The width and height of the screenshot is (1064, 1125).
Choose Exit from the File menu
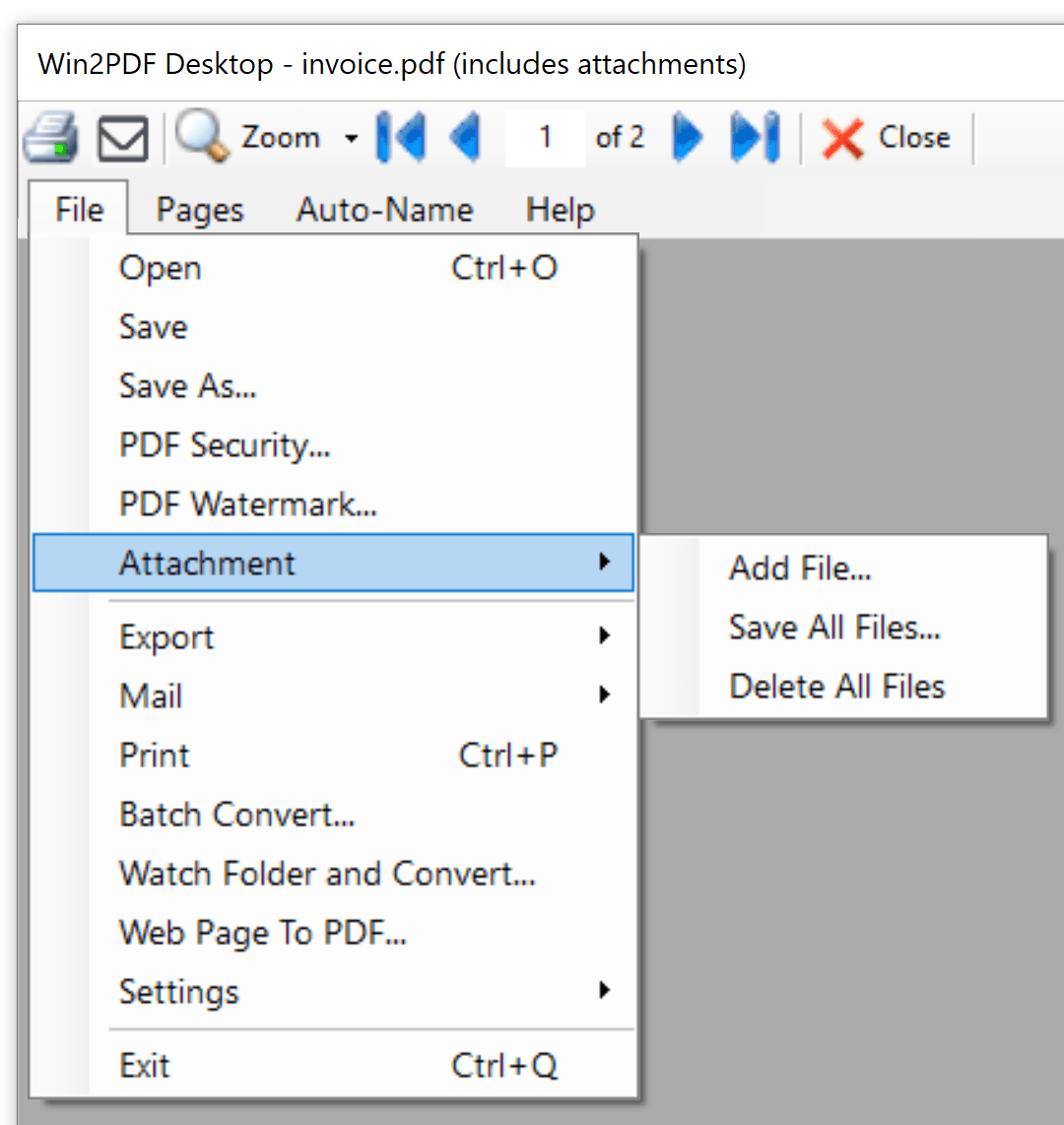tap(334, 1066)
